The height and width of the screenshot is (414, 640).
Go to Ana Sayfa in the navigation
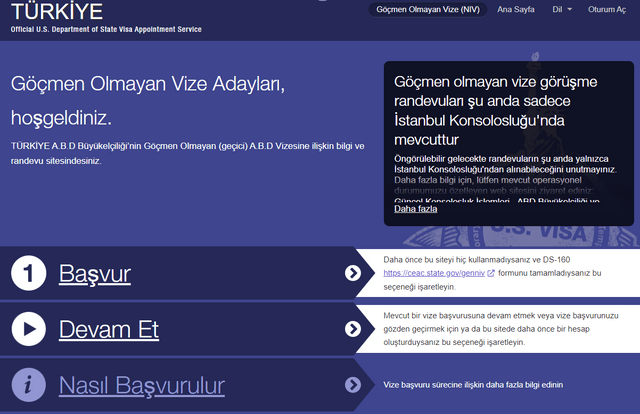click(516, 9)
